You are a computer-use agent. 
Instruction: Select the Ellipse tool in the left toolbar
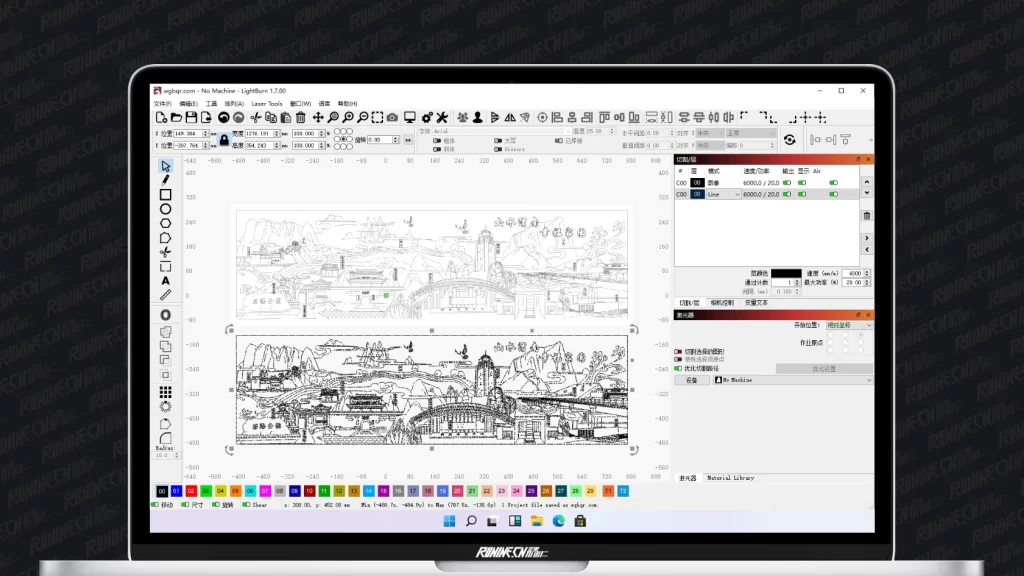point(166,209)
